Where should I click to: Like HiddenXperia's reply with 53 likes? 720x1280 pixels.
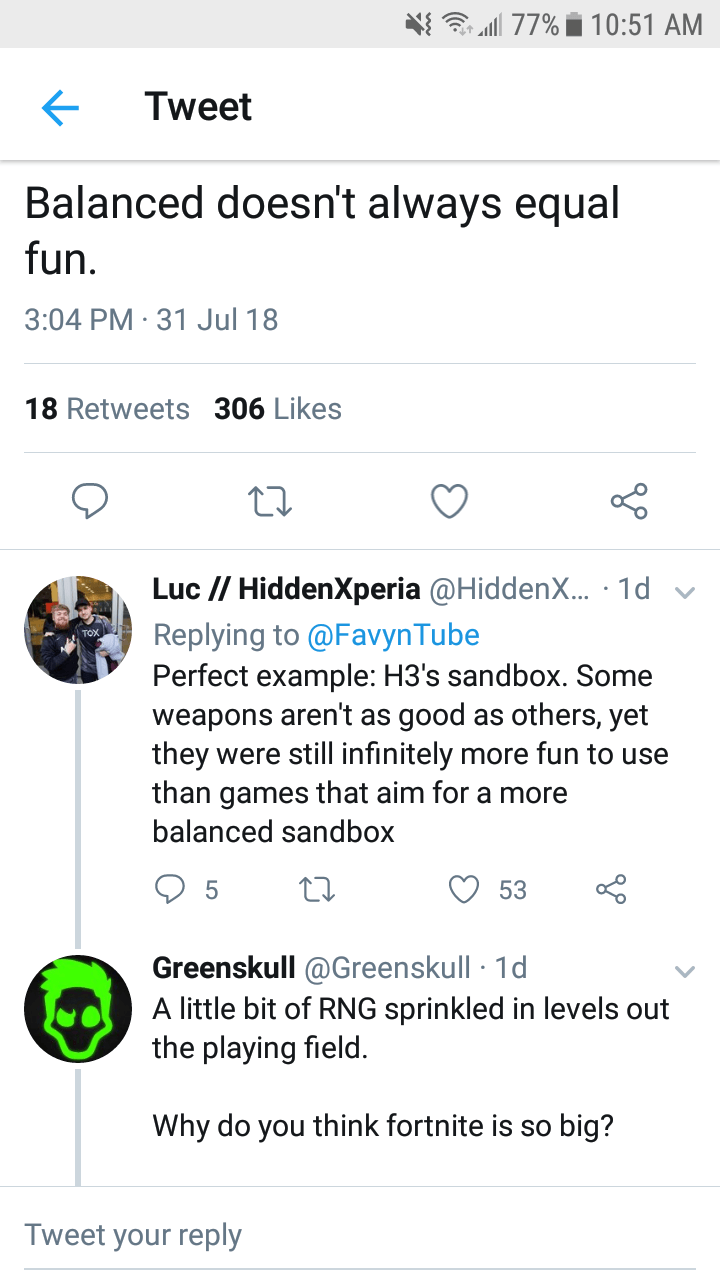click(464, 889)
